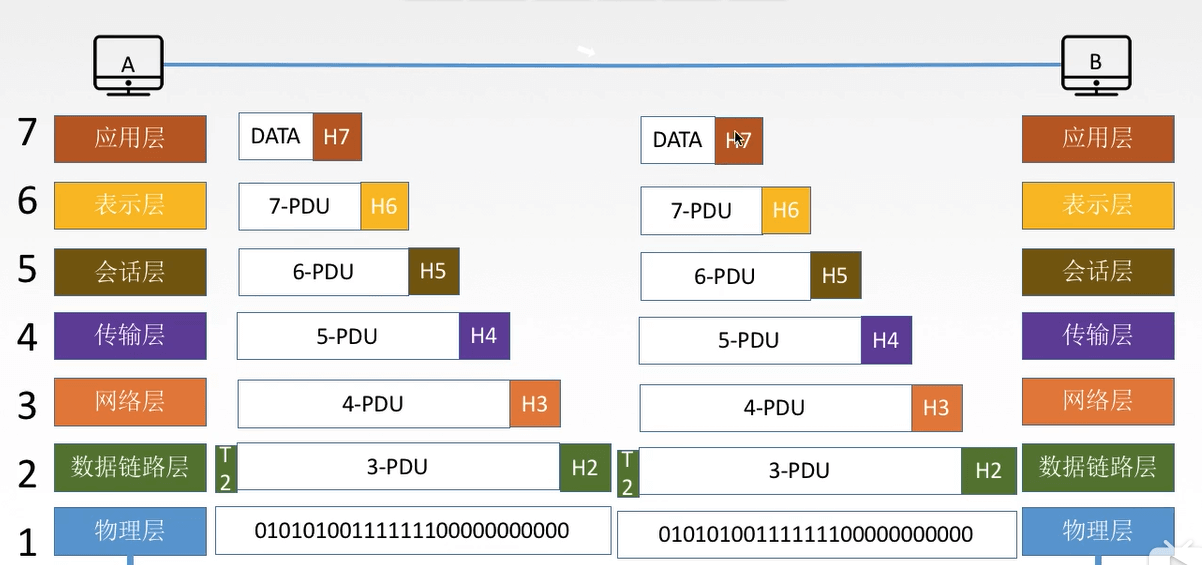Click the orange H3 header on host B's side
The image size is (1202, 565).
pyautogui.click(x=936, y=407)
